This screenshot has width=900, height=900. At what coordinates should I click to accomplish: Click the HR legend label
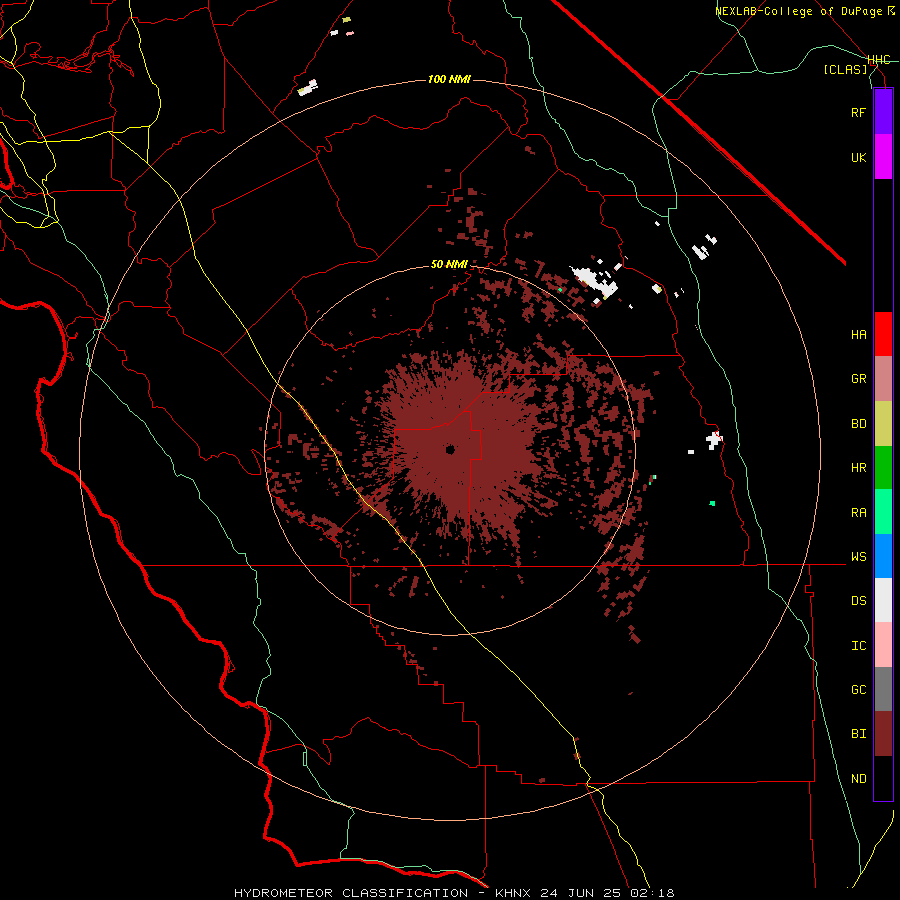(x=858, y=468)
